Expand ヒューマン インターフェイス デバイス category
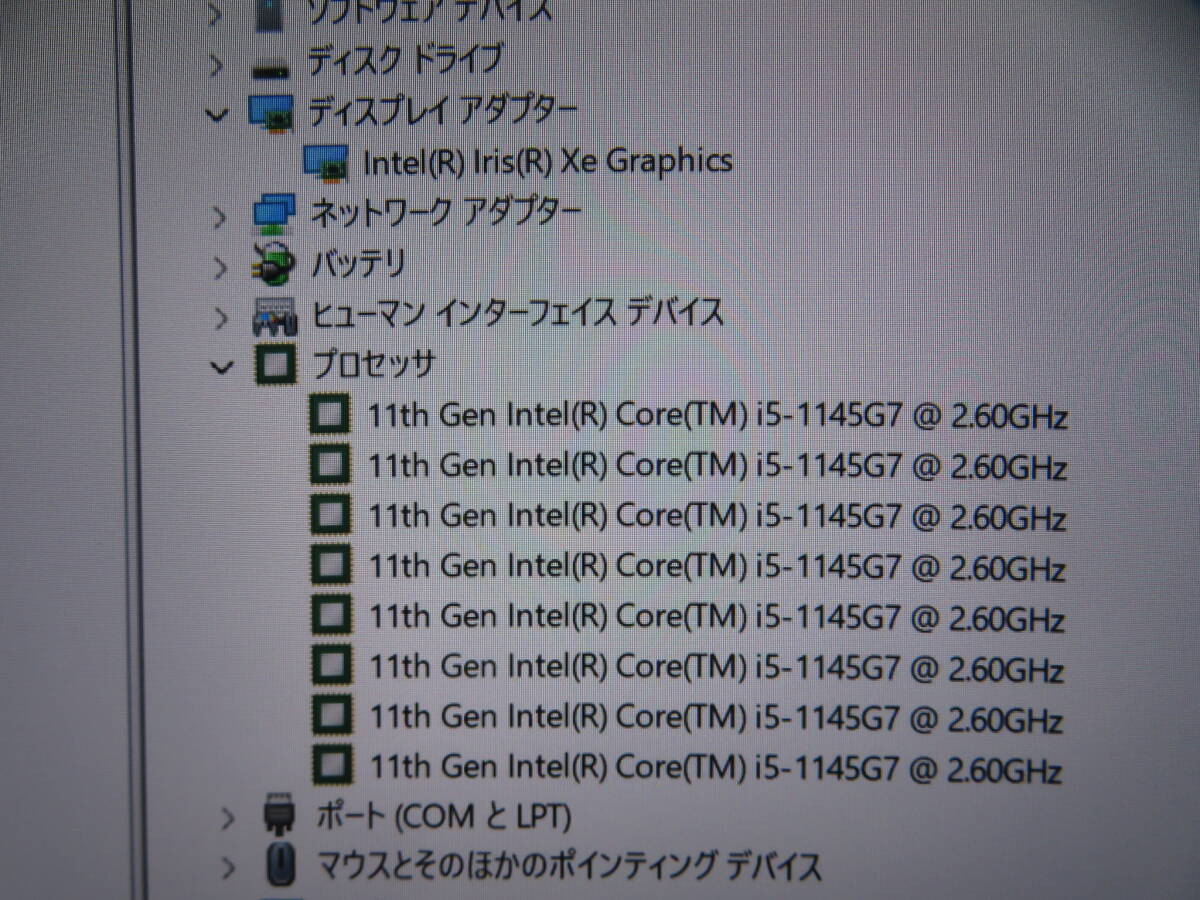The image size is (1200, 900). pos(221,318)
